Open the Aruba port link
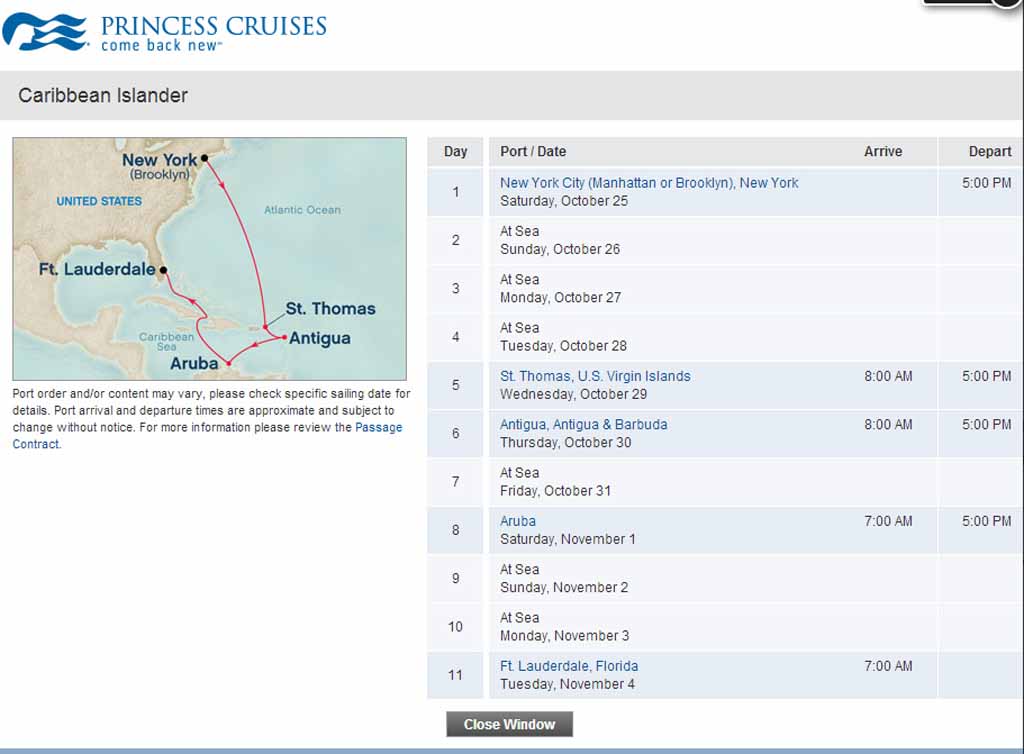Viewport: 1024px width, 754px height. tap(517, 521)
